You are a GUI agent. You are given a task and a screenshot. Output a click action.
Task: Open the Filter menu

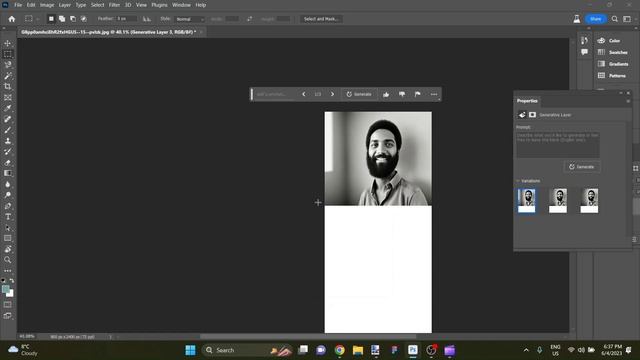(114, 5)
